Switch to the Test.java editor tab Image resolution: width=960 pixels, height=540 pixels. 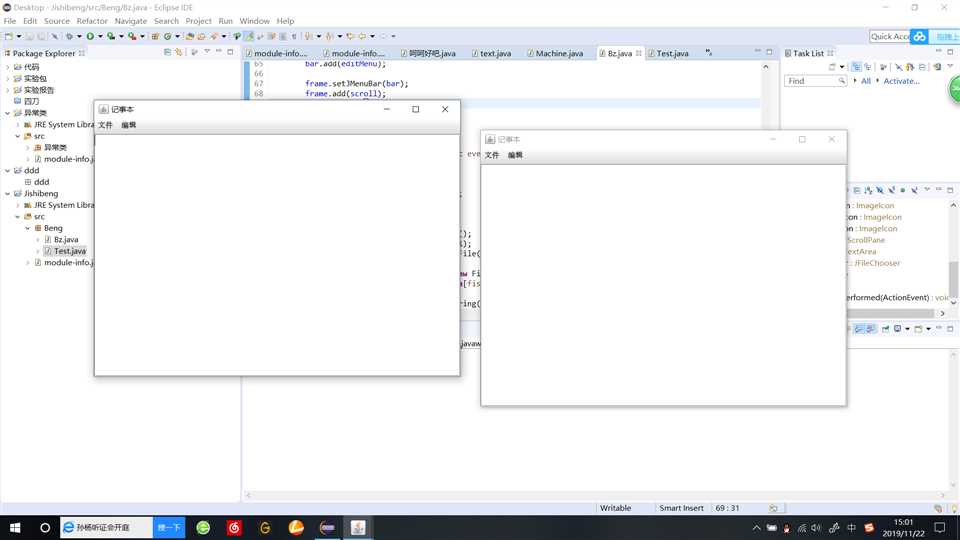pos(672,53)
